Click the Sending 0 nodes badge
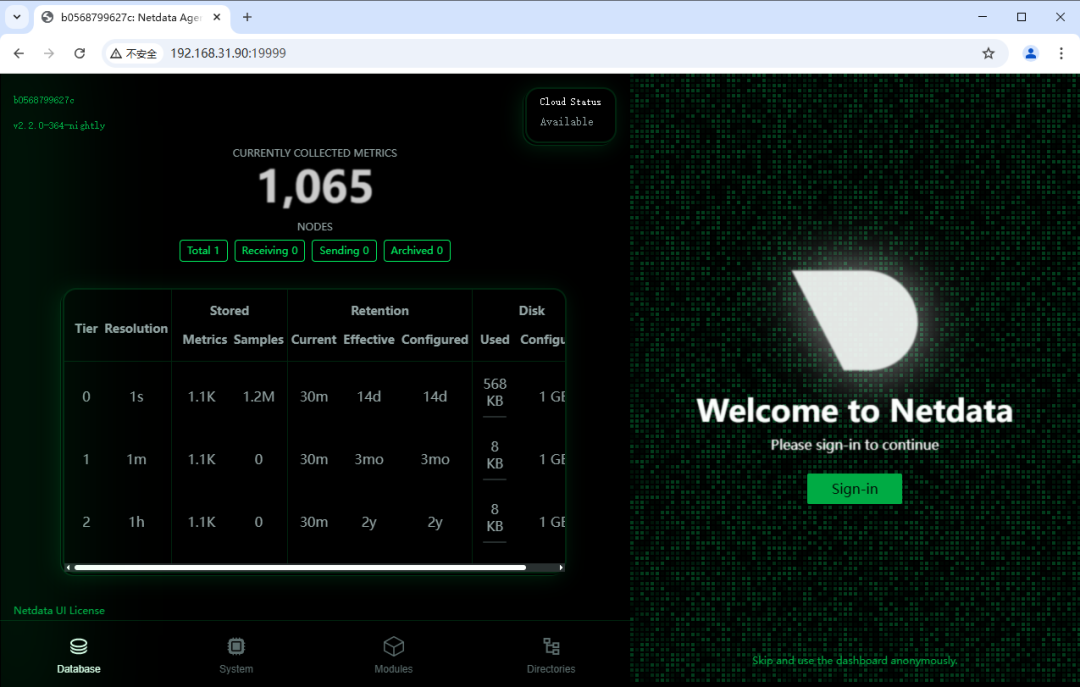The image size is (1080, 687). (344, 251)
